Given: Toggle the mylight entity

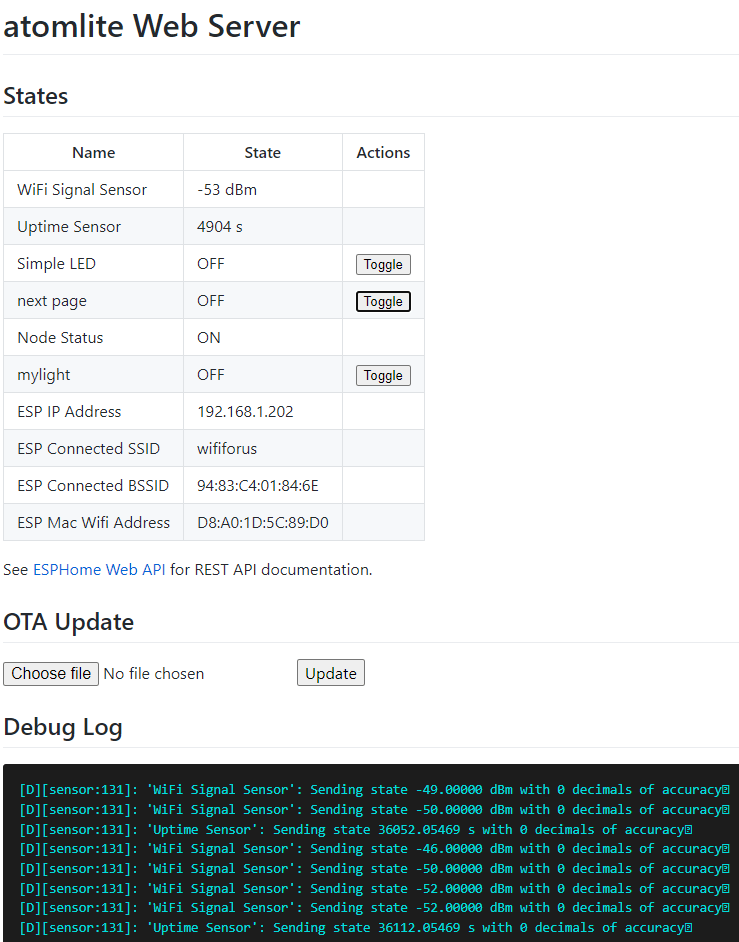Looking at the screenshot, I should [383, 375].
